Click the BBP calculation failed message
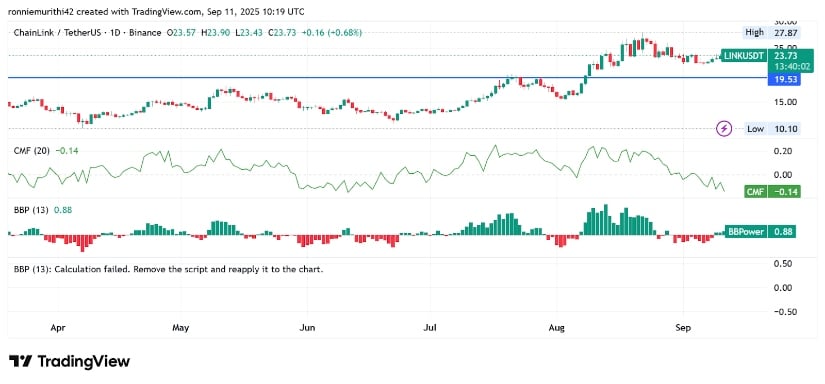The width and height of the screenshot is (825, 384). coord(168,269)
